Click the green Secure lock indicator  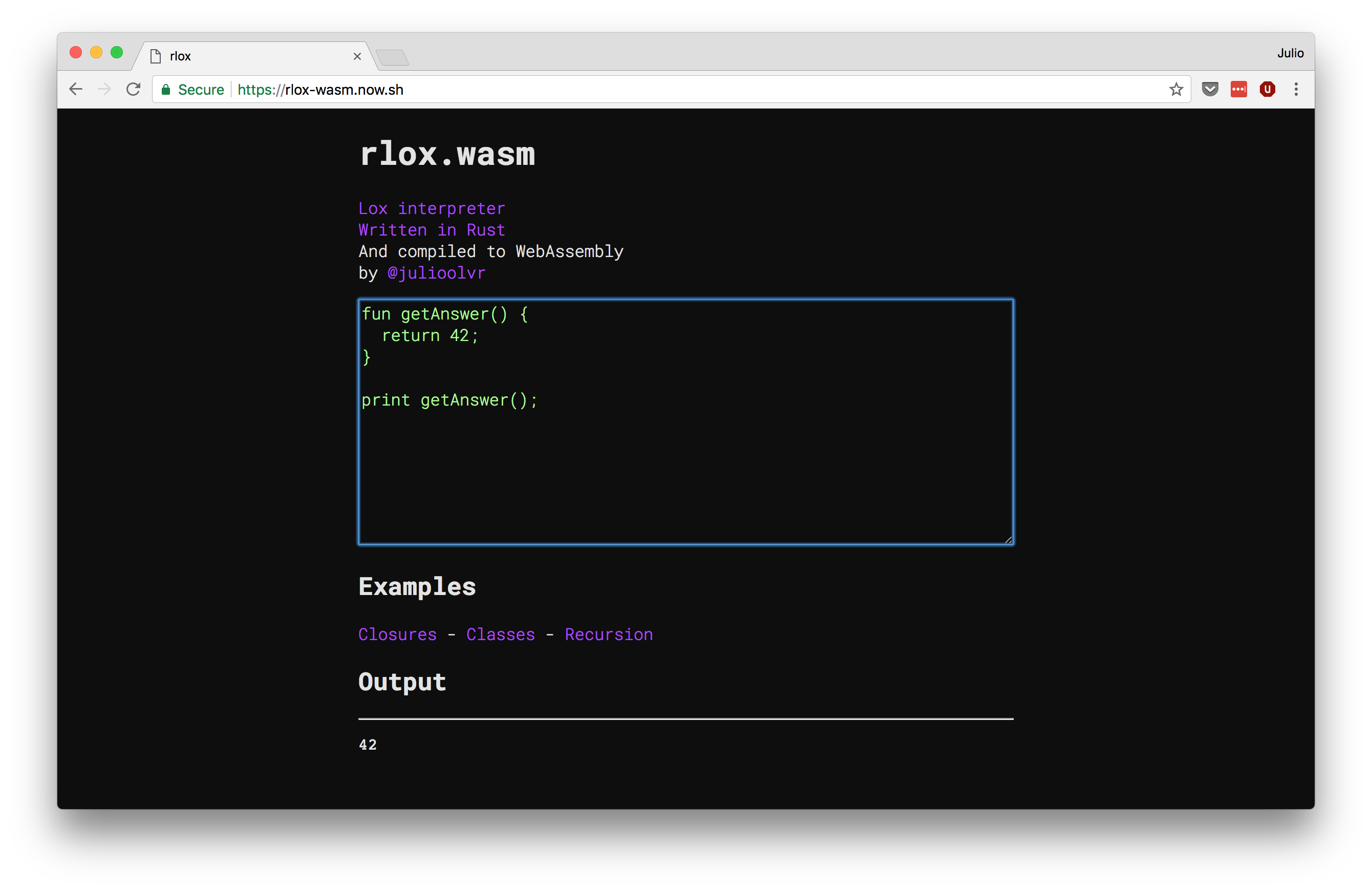click(x=193, y=90)
